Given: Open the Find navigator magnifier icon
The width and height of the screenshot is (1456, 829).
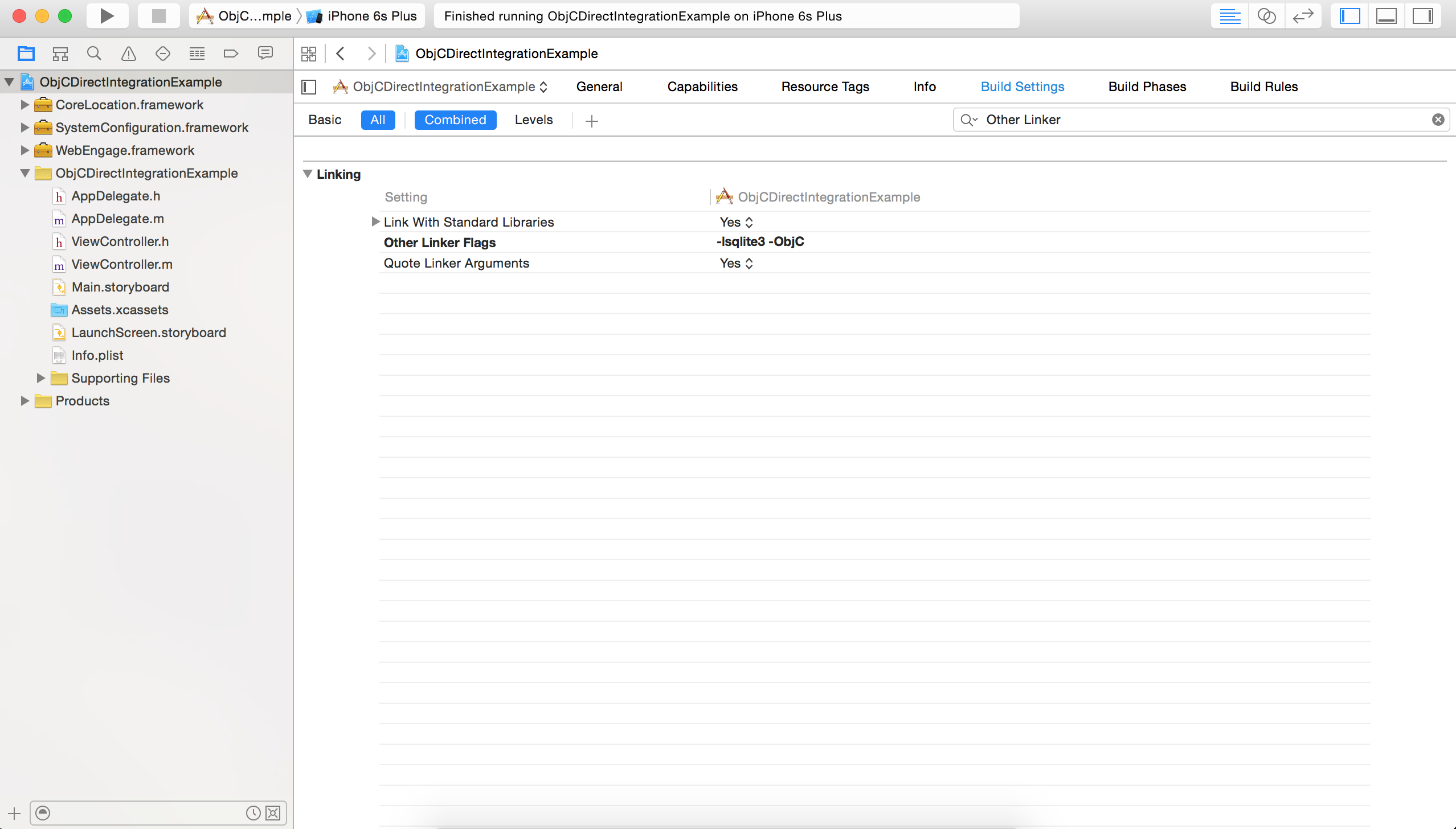Looking at the screenshot, I should tap(94, 54).
